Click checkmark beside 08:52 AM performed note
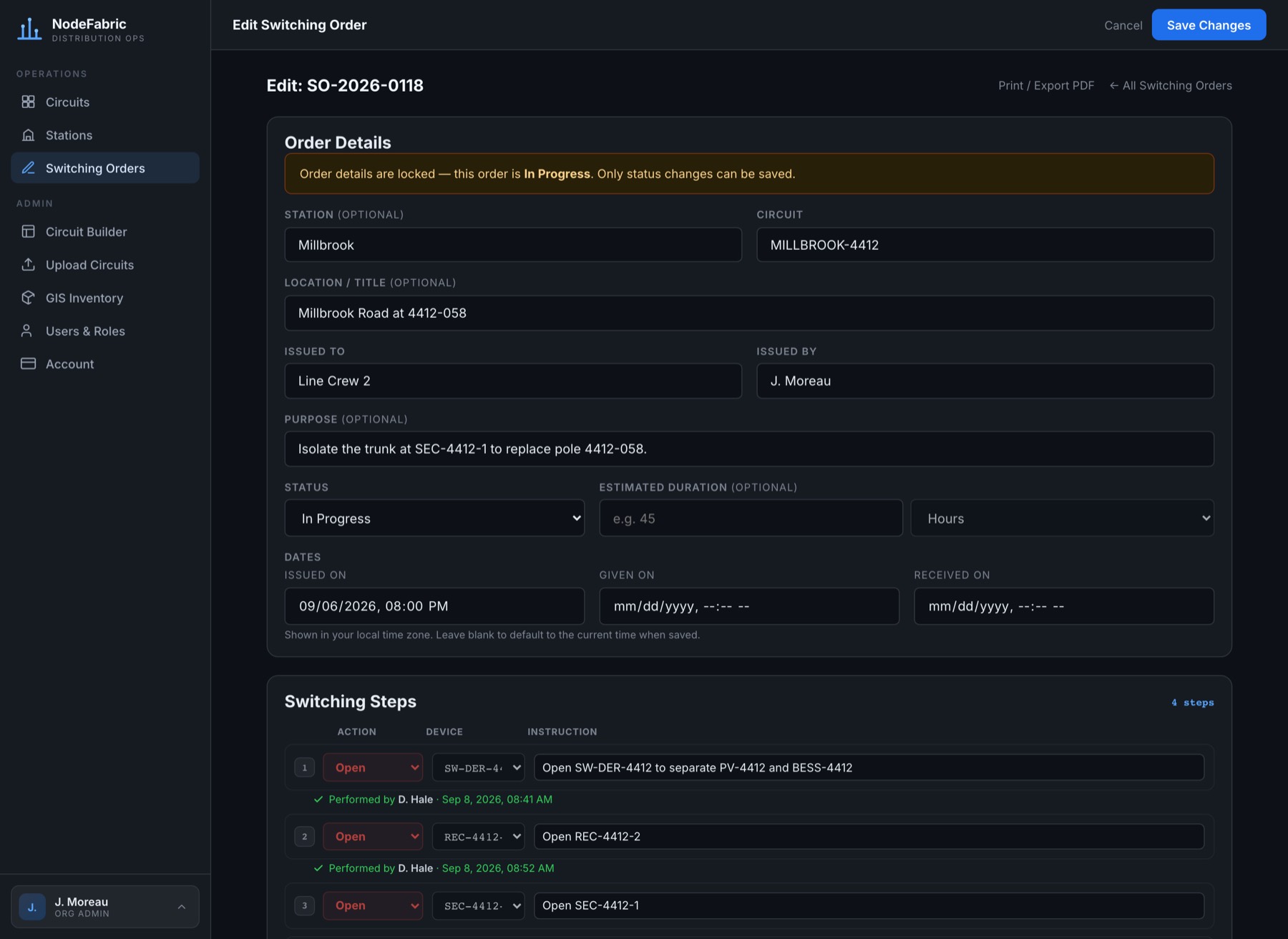Image resolution: width=1288 pixels, height=939 pixels. 318,868
